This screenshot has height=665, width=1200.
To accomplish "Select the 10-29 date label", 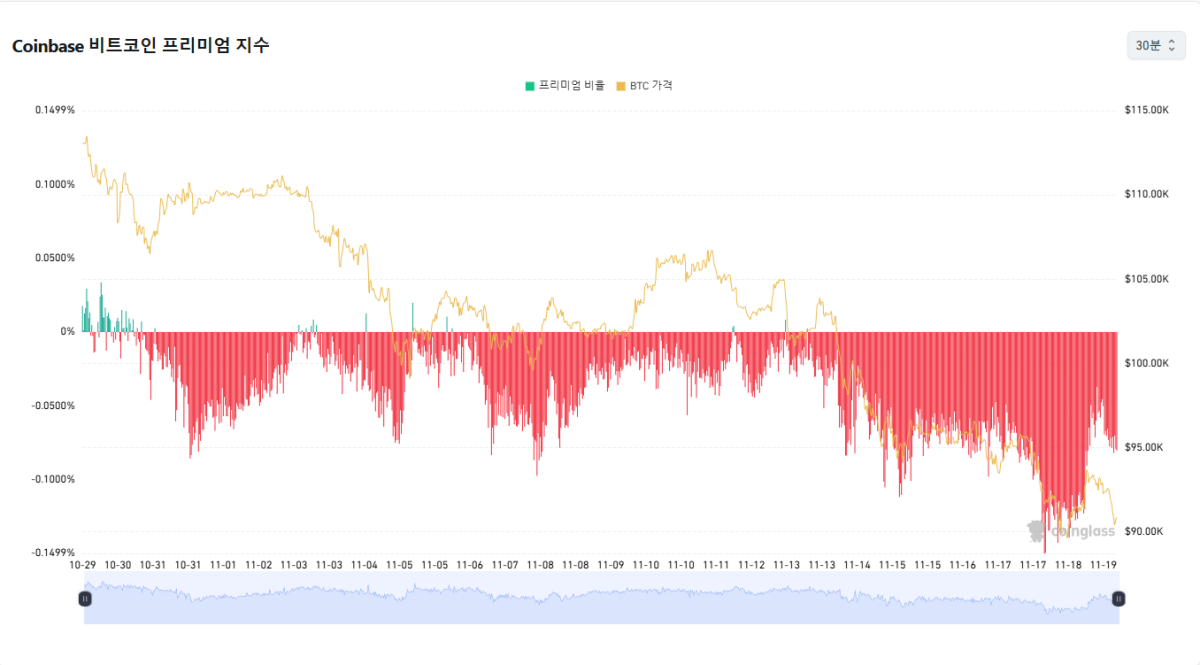I will coord(82,565).
